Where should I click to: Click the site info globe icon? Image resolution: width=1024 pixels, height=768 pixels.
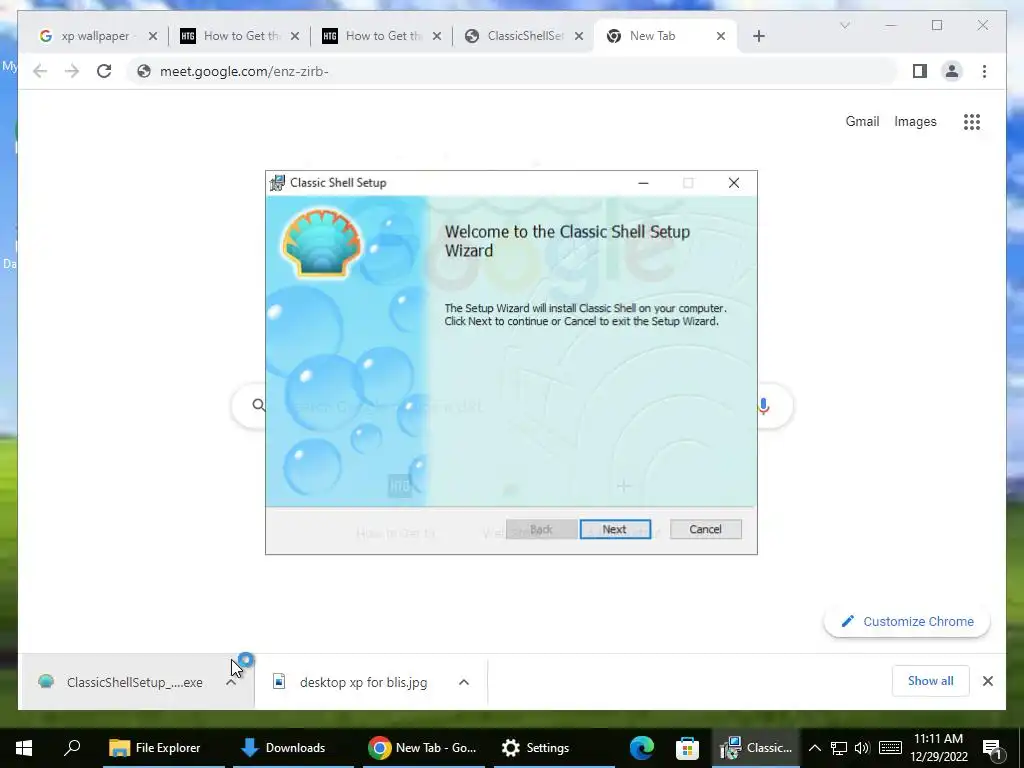pyautogui.click(x=144, y=71)
